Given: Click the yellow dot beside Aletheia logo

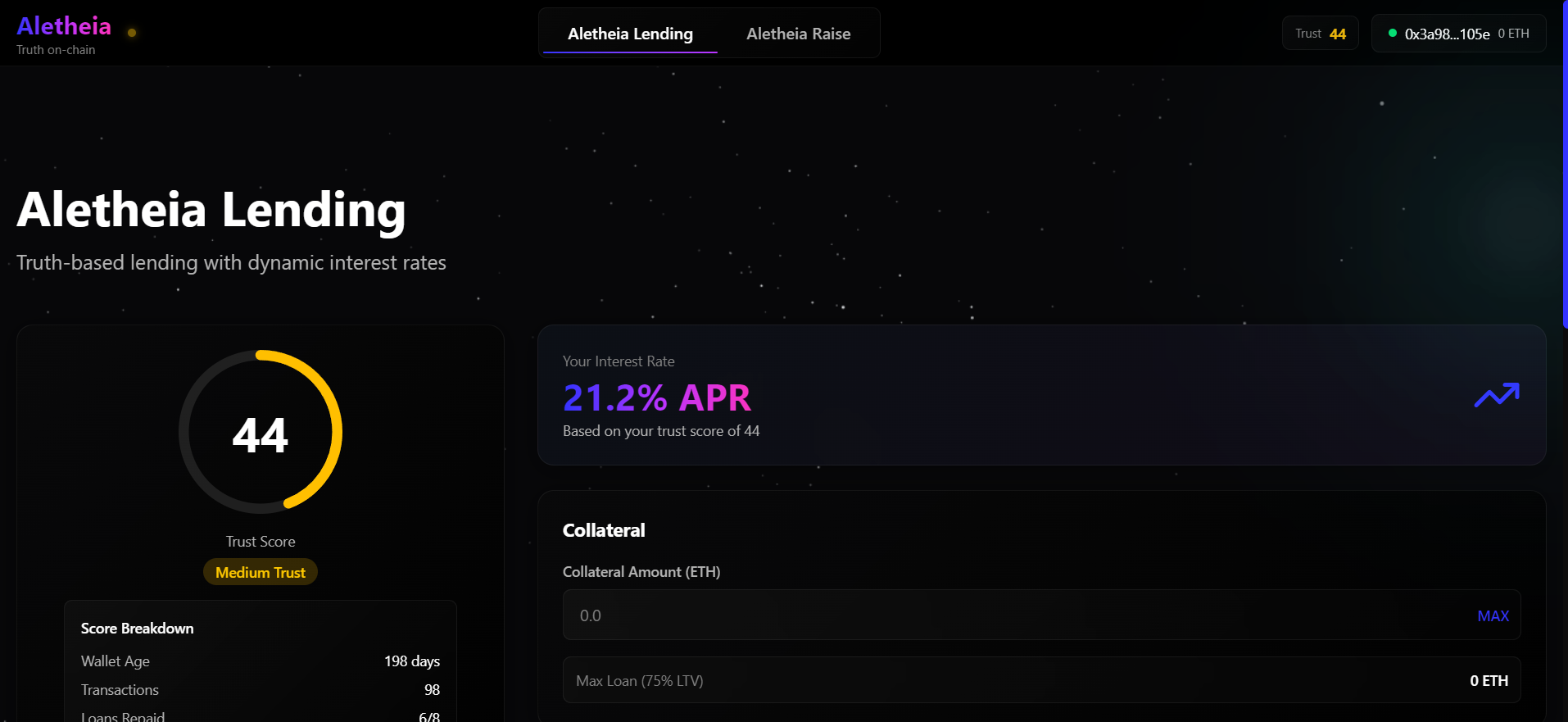Looking at the screenshot, I should click(x=132, y=33).
